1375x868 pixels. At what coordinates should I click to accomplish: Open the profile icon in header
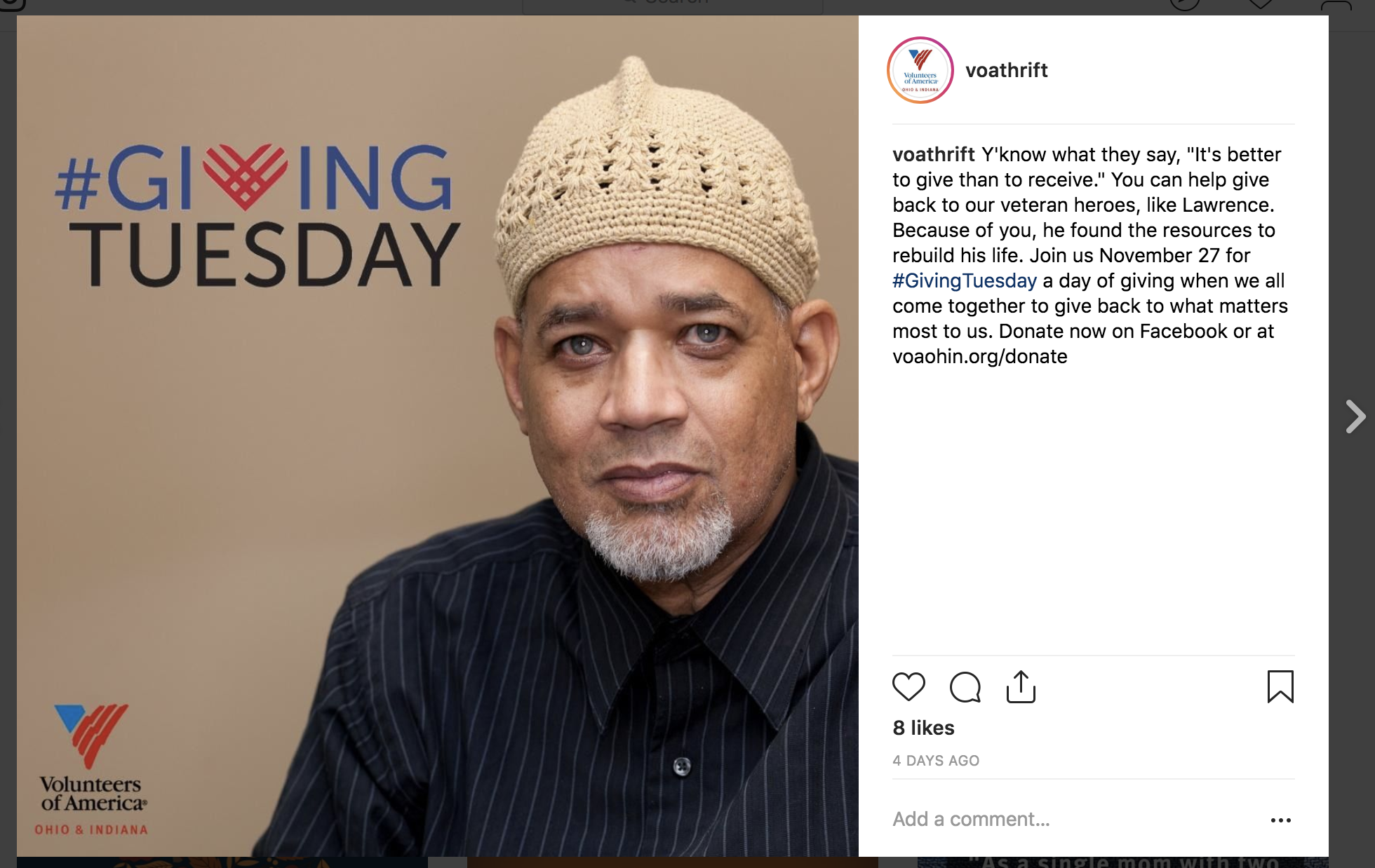1336,5
